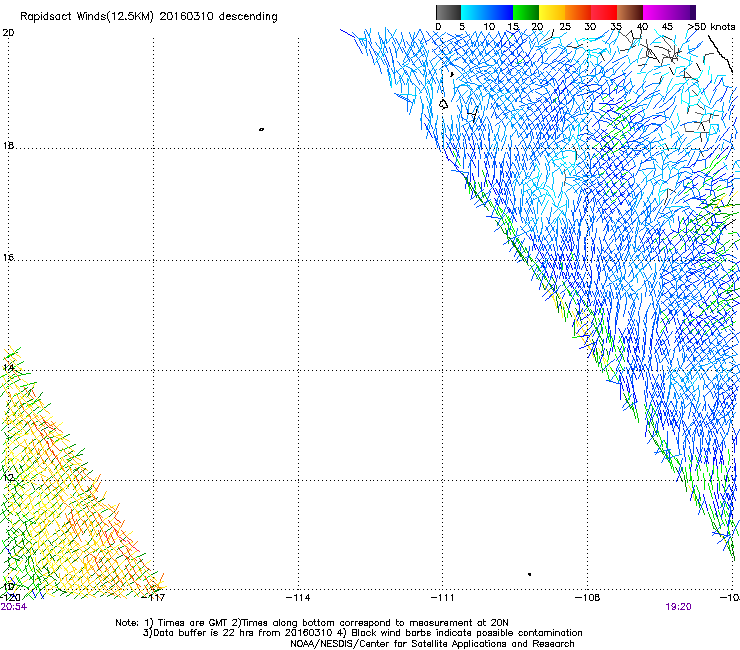Screen dimensions: 740x650
Task: Click the latitude axis label '16'
Action: click(x=8, y=257)
